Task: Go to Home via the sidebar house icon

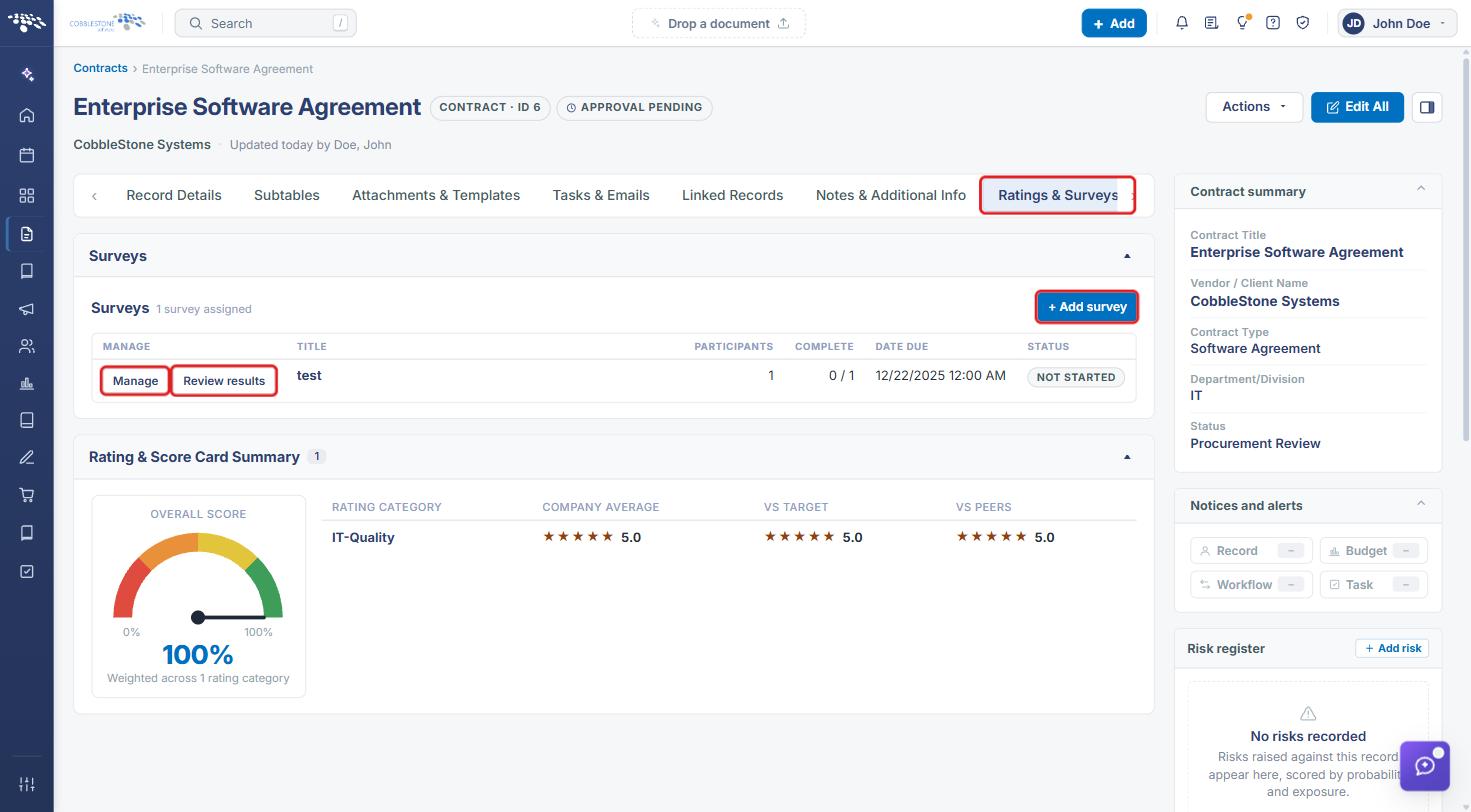Action: tap(27, 115)
